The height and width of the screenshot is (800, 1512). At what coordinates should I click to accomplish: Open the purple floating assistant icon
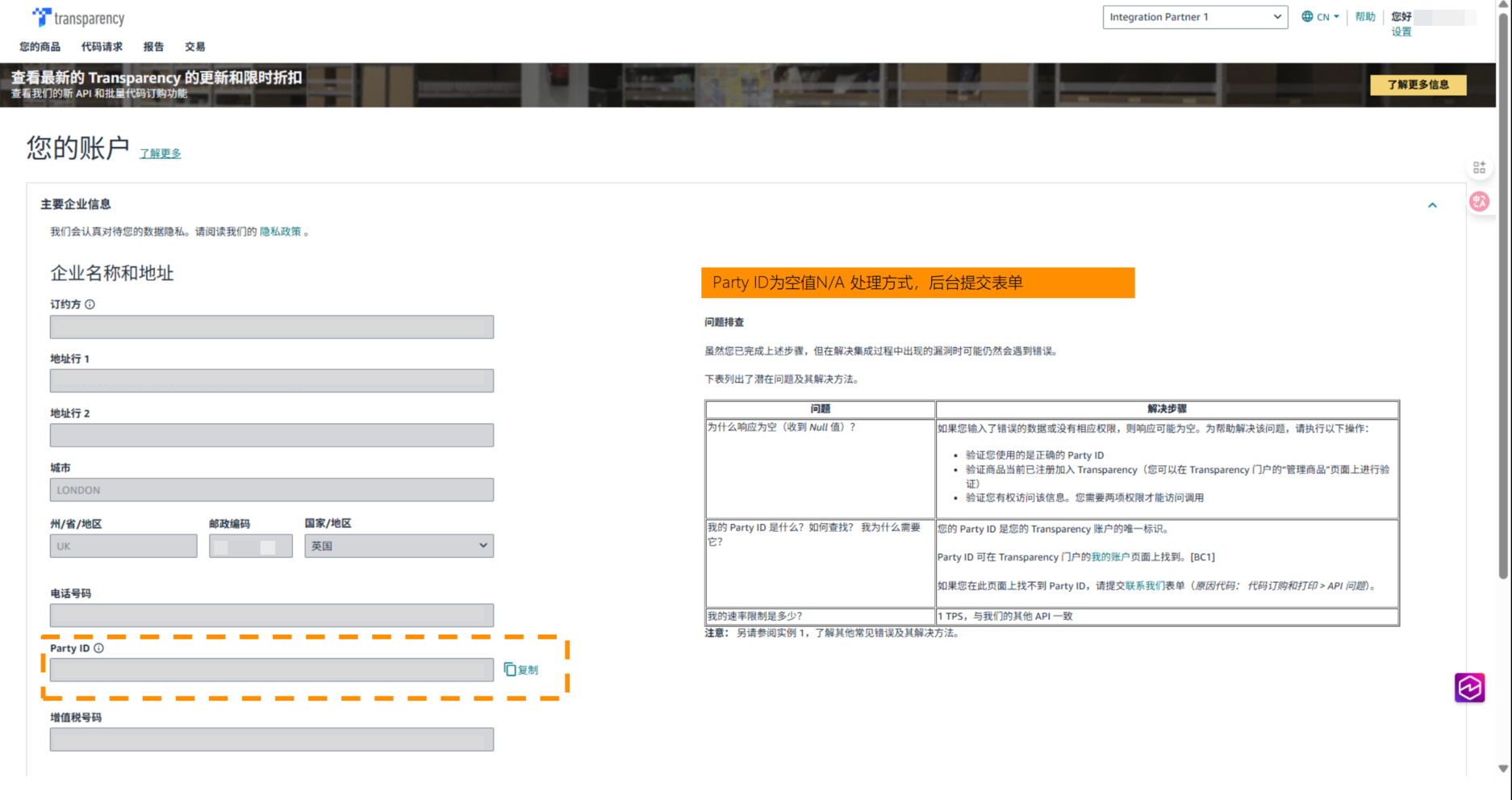(1469, 688)
